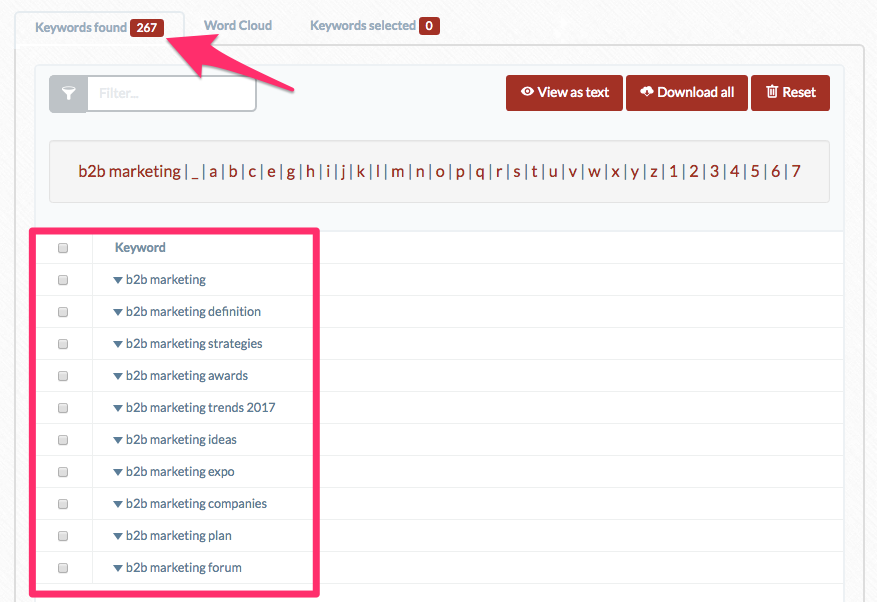This screenshot has width=877, height=602.
Task: Click the funnel filter icon
Action: (x=68, y=93)
